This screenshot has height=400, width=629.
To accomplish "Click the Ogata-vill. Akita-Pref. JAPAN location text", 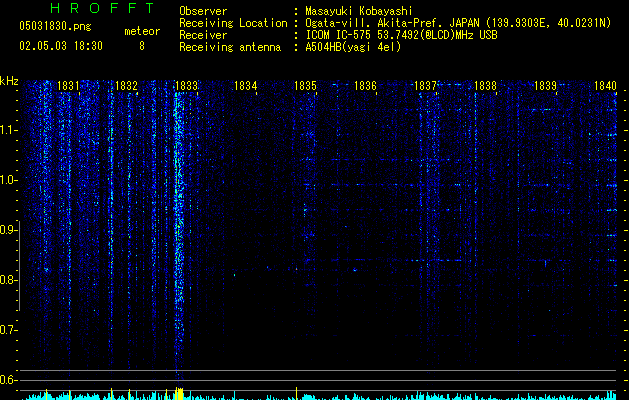I will tap(458, 23).
